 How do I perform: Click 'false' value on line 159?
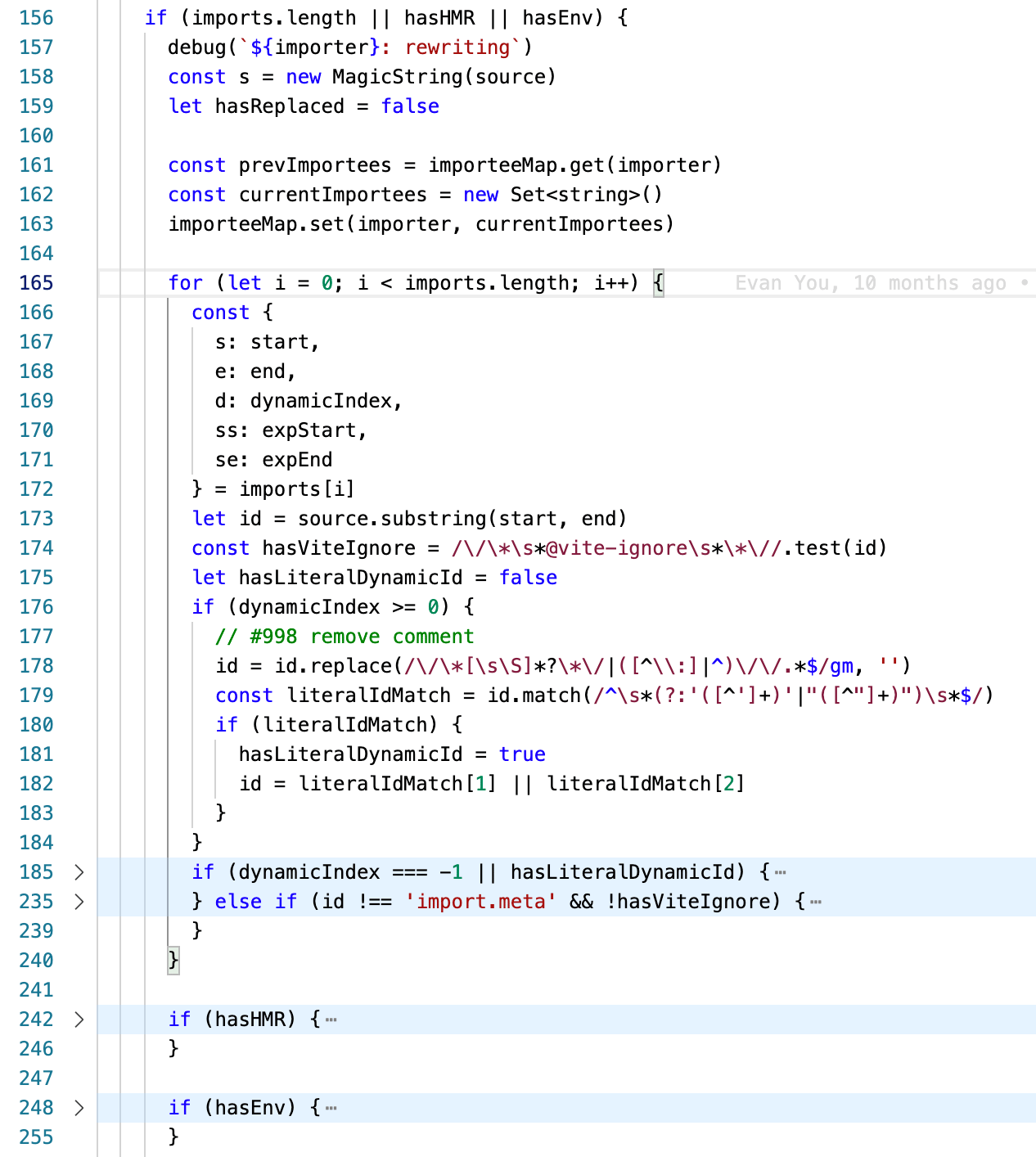pos(410,106)
